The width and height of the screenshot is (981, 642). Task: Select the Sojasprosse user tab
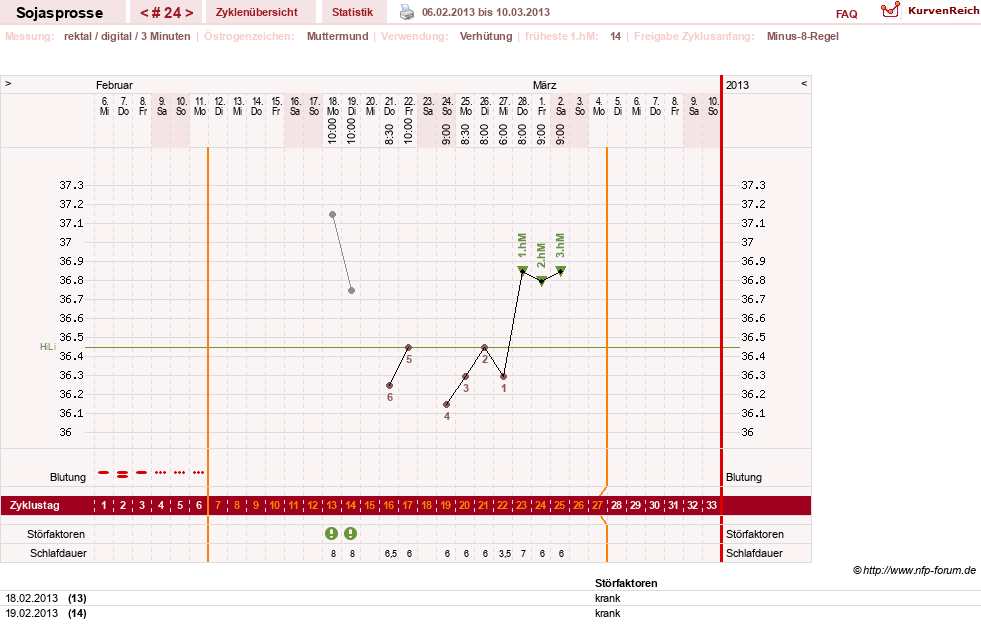pos(59,13)
